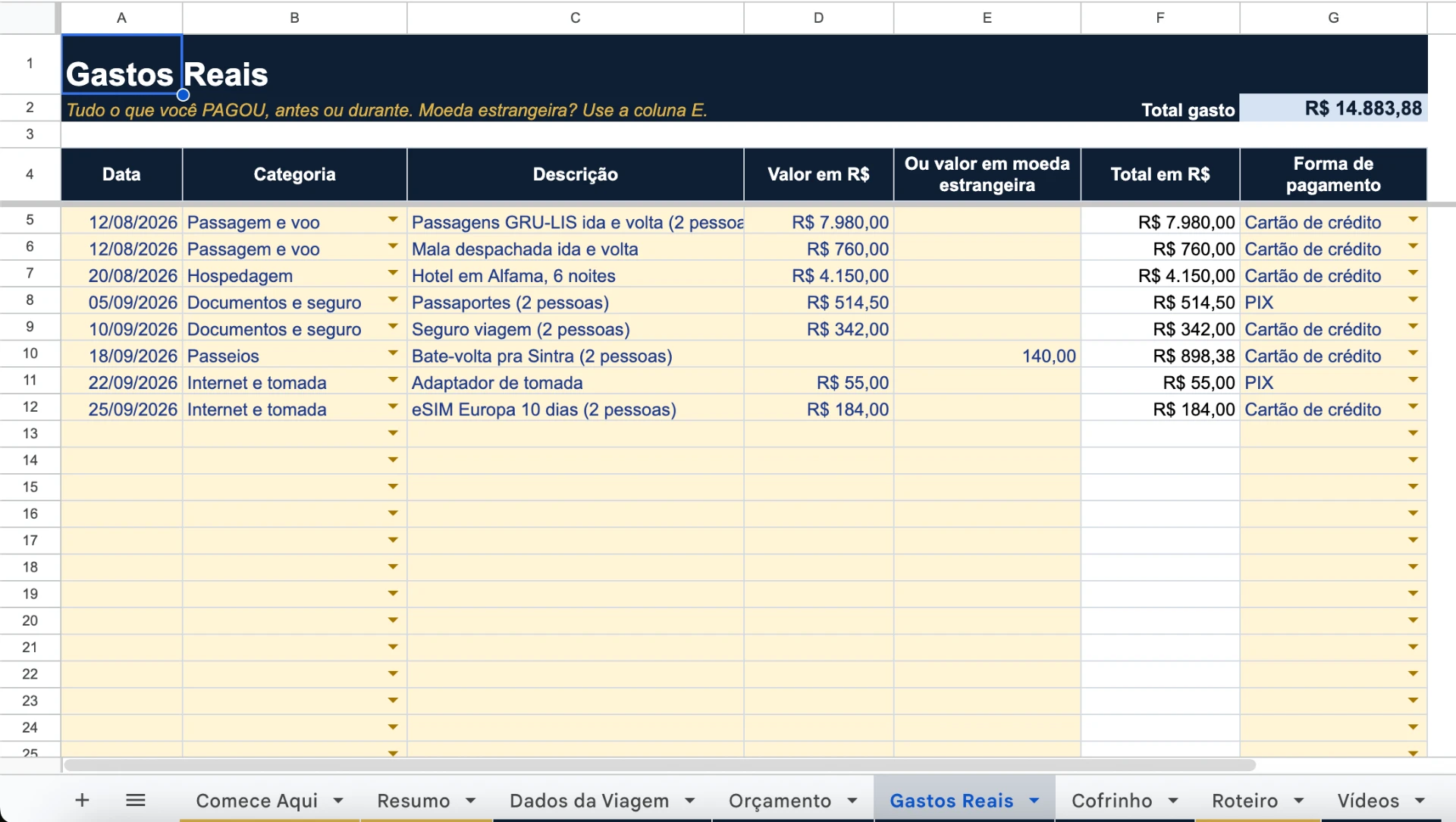Open category dropdown for Hotel em Alfama row
The width and height of the screenshot is (1456, 822).
[393, 273]
